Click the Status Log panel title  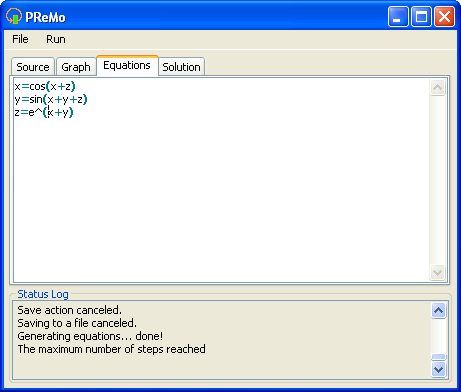(43, 294)
